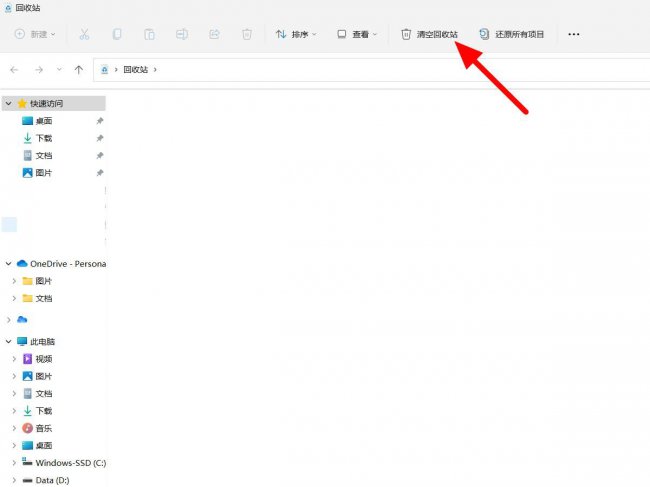Open 桌面 under Quick access
This screenshot has width=650, height=487.
coord(44,121)
